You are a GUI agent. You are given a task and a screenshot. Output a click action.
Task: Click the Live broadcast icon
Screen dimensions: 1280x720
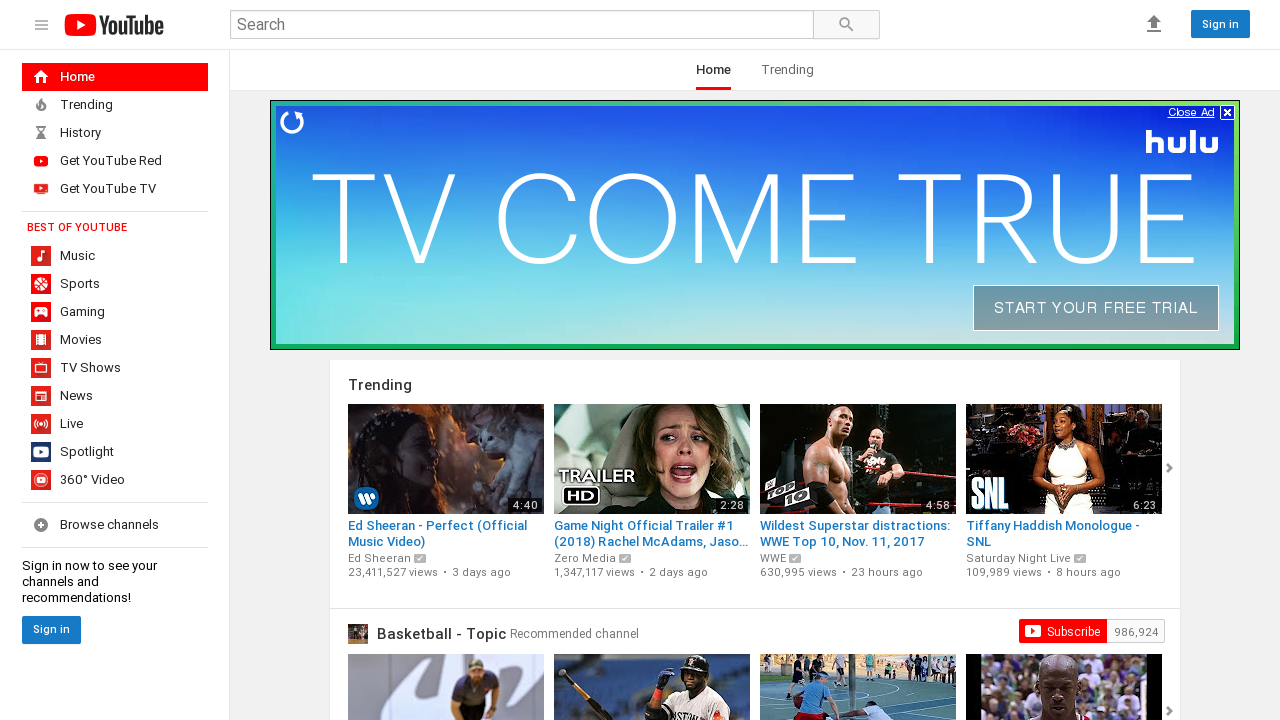tap(41, 424)
